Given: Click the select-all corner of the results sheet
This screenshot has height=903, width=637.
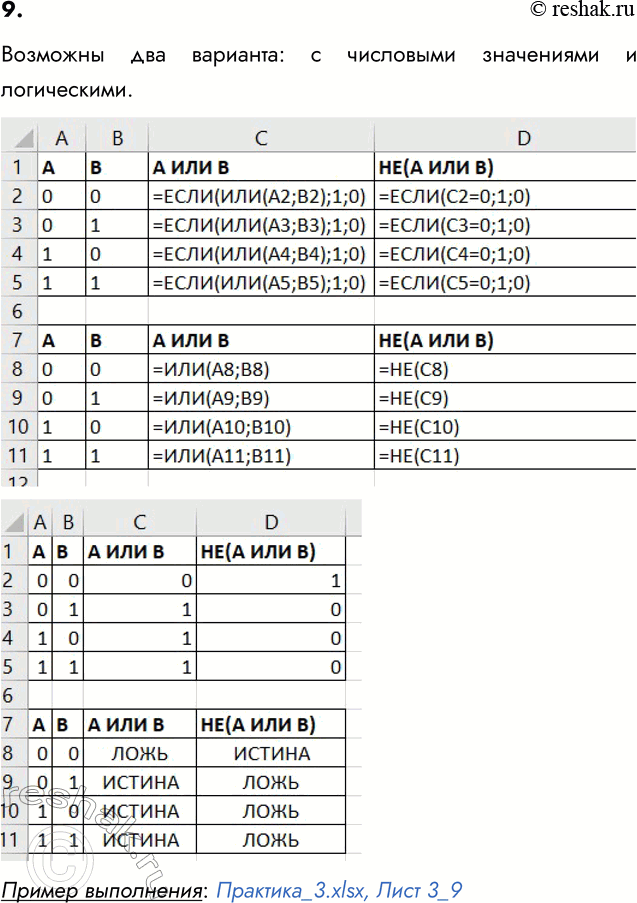Looking at the screenshot, I should tap(14, 520).
